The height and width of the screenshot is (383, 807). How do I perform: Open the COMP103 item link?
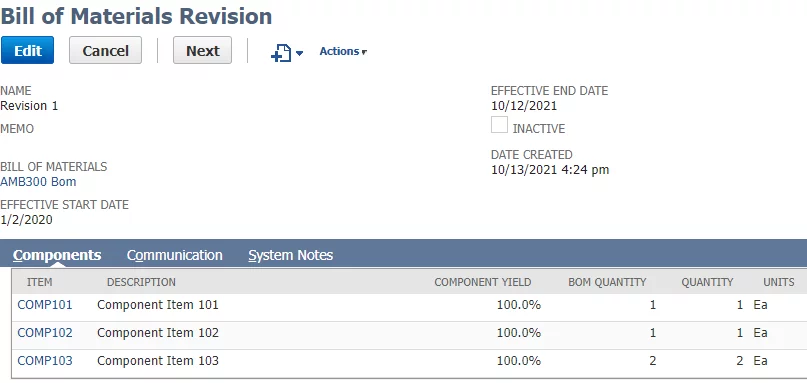point(45,360)
